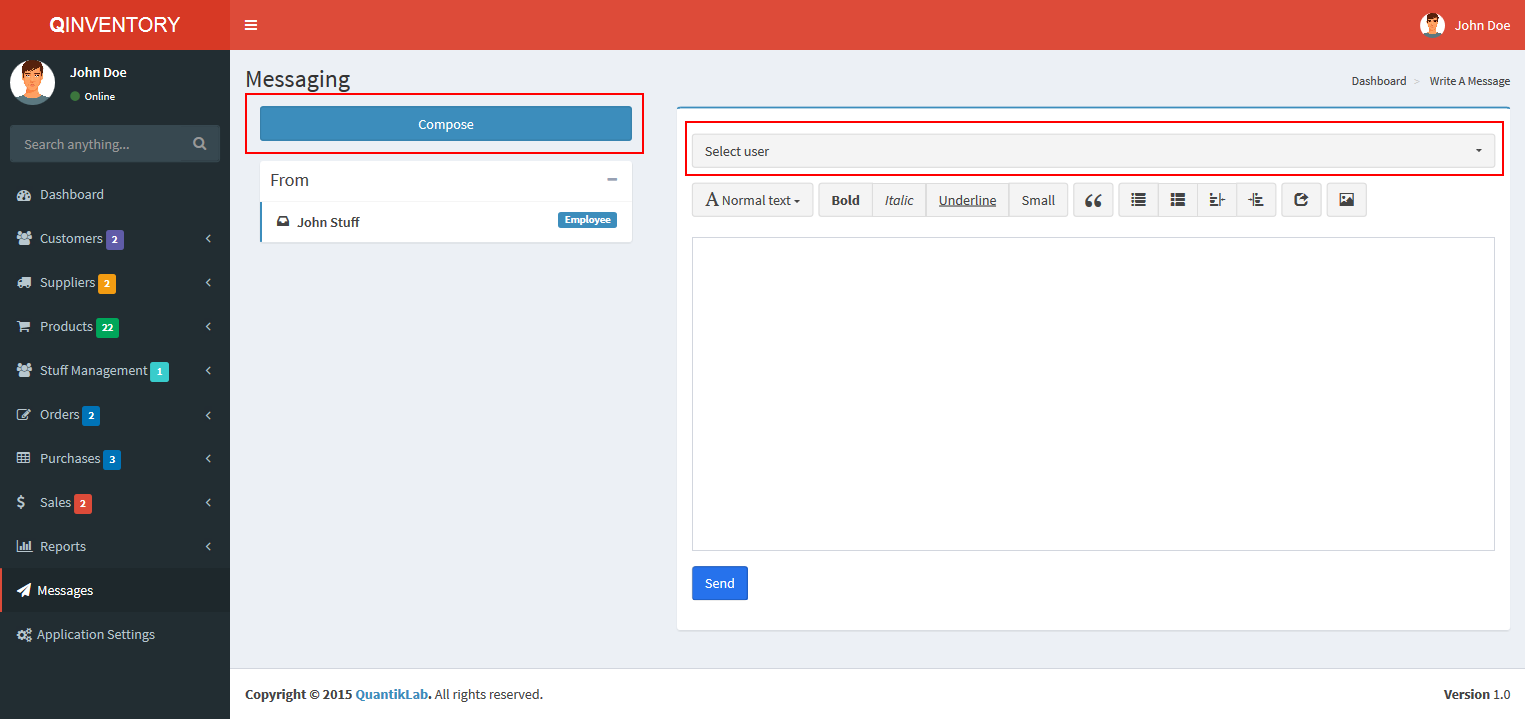
Task: Click the Send button
Action: [x=720, y=583]
